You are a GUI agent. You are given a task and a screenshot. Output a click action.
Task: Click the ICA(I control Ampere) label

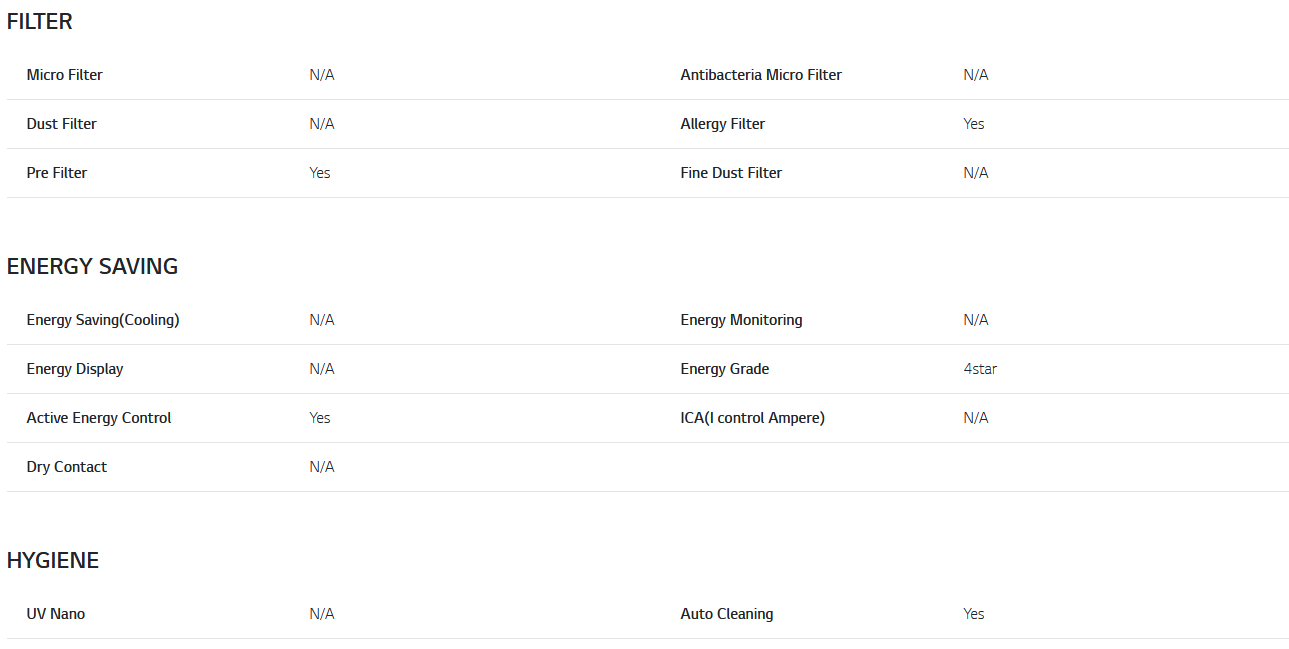click(x=753, y=418)
